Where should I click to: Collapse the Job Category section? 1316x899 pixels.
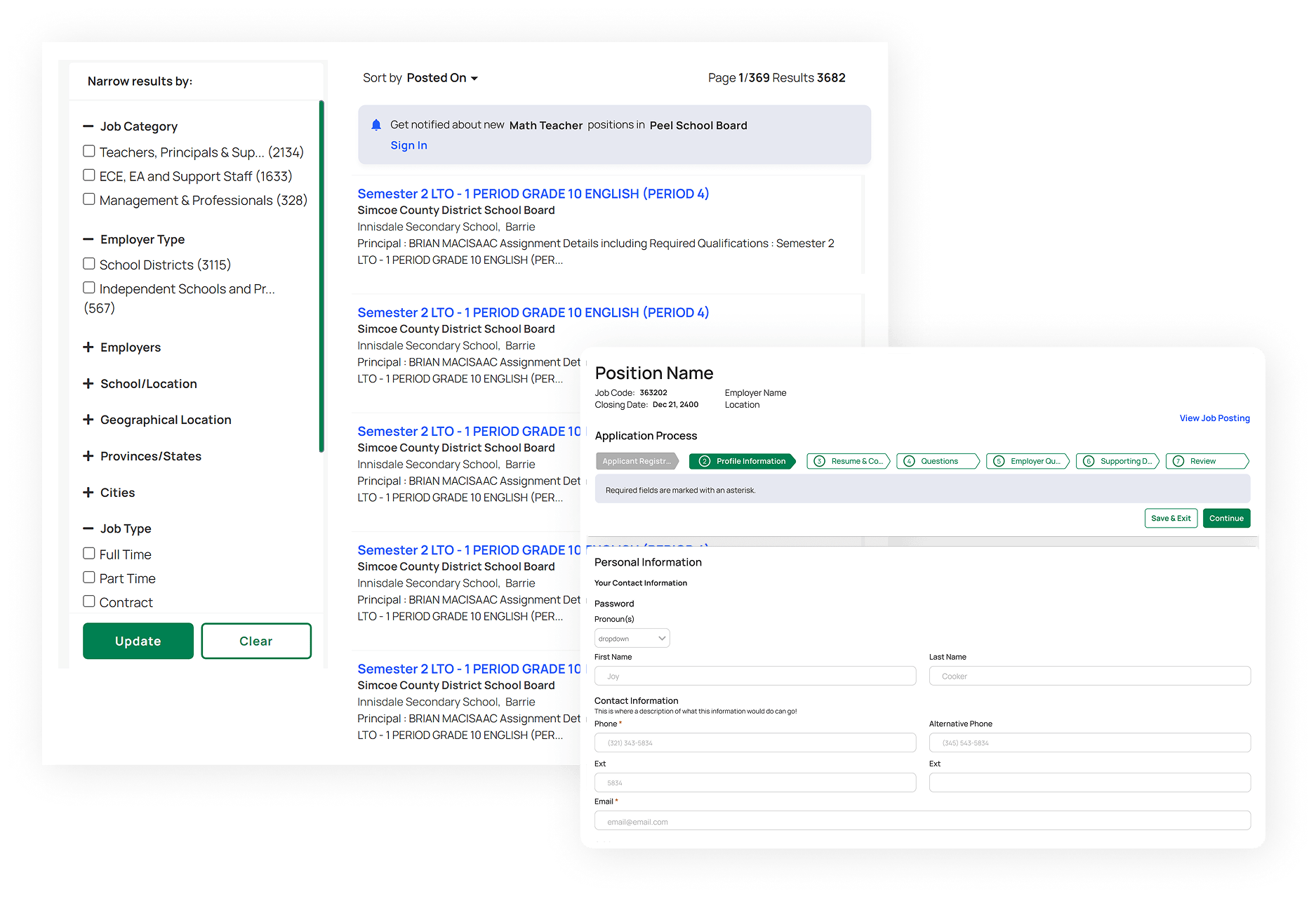pos(88,126)
